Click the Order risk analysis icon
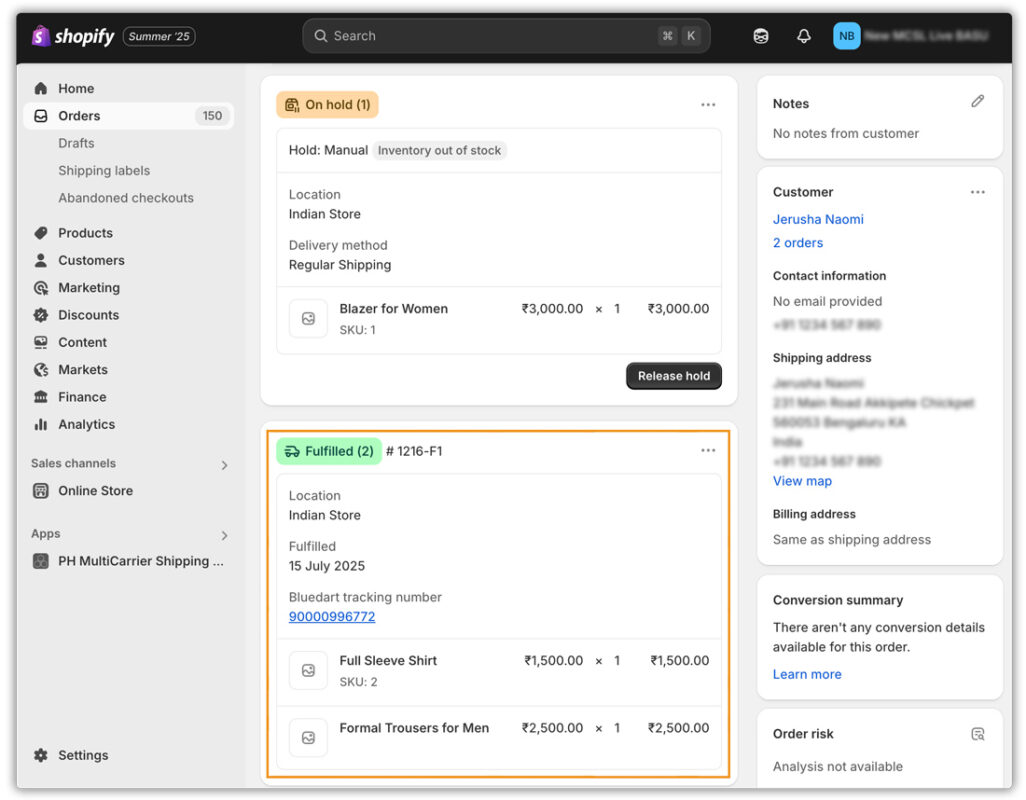 pyautogui.click(x=978, y=735)
